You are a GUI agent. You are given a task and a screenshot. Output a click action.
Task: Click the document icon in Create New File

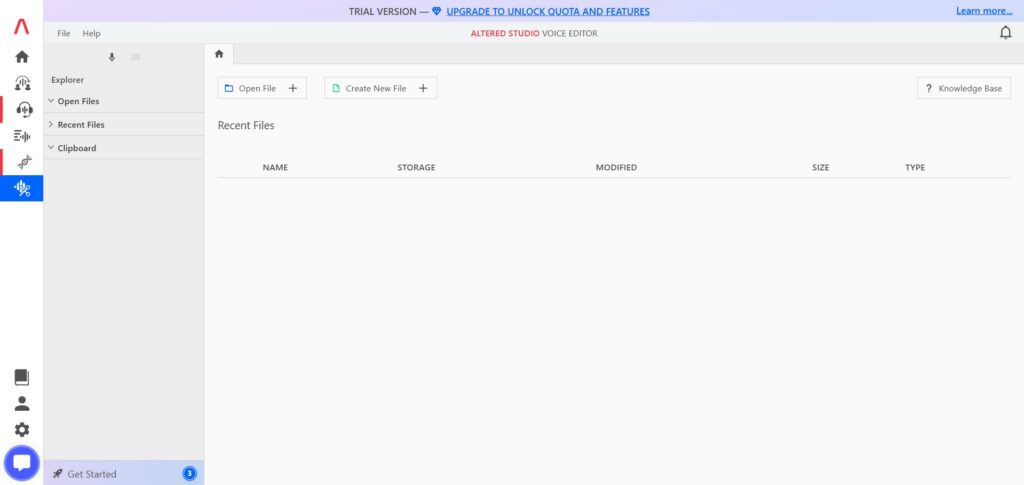336,88
